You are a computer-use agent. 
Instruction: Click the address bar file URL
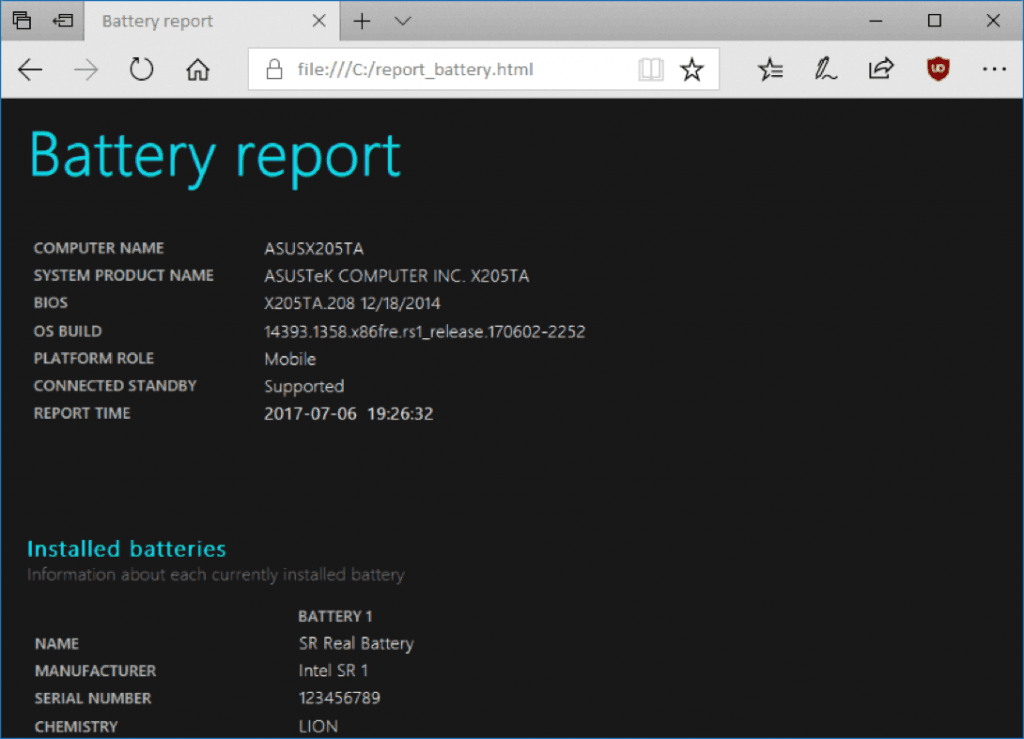click(415, 69)
